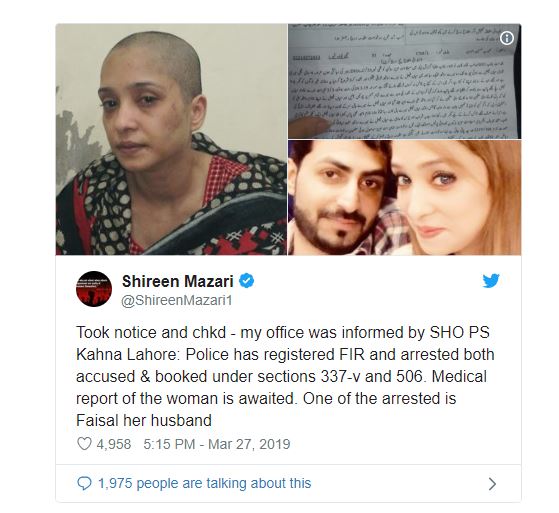
Task: Open the selfie photo of the couple
Action: pyautogui.click(x=405, y=197)
